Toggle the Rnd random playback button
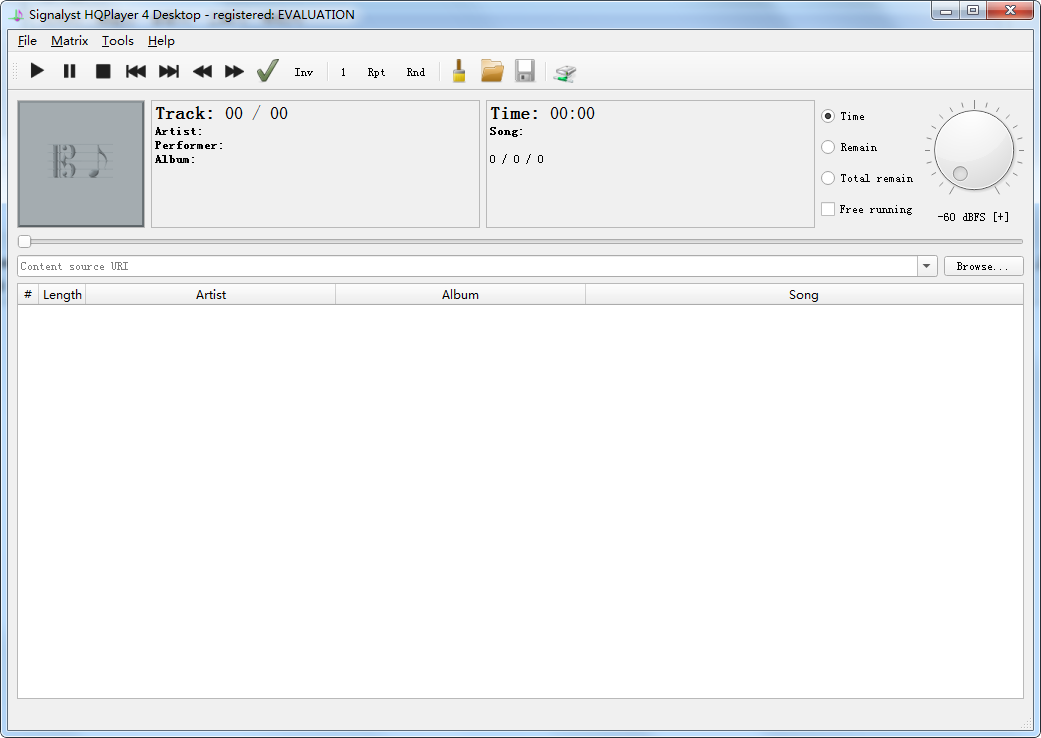 click(416, 72)
